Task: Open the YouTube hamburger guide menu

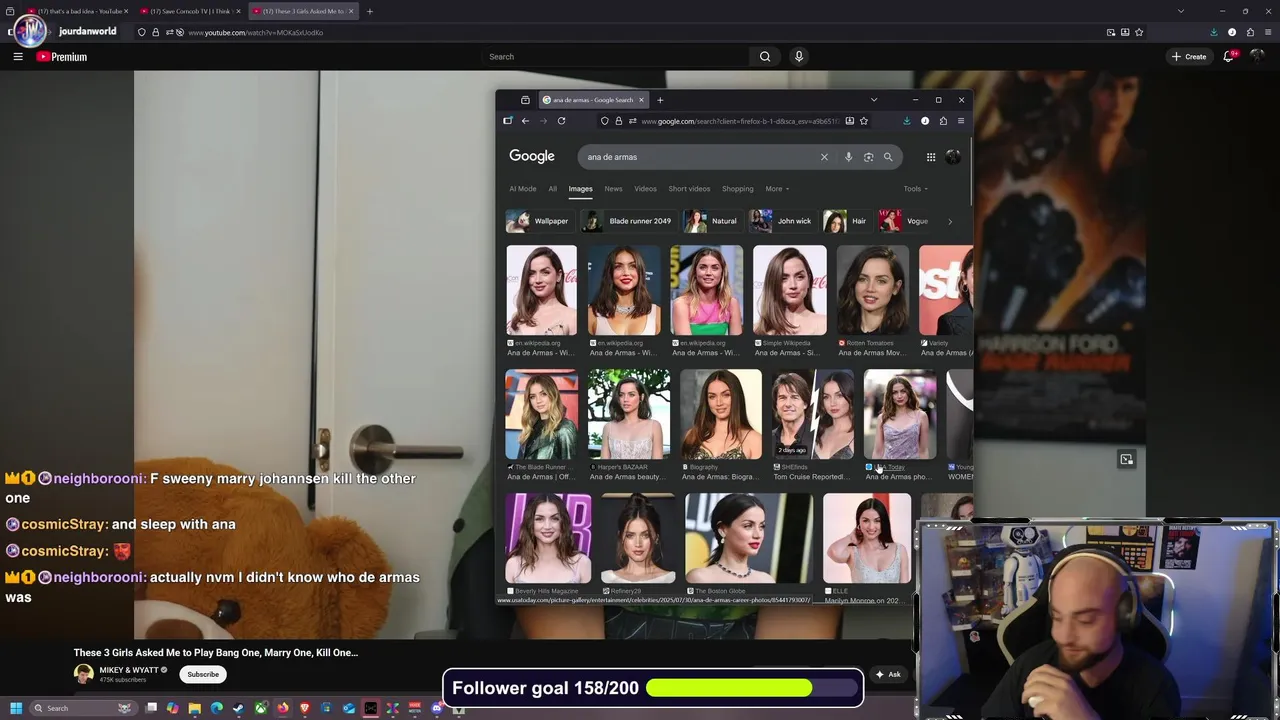Action: (x=18, y=57)
